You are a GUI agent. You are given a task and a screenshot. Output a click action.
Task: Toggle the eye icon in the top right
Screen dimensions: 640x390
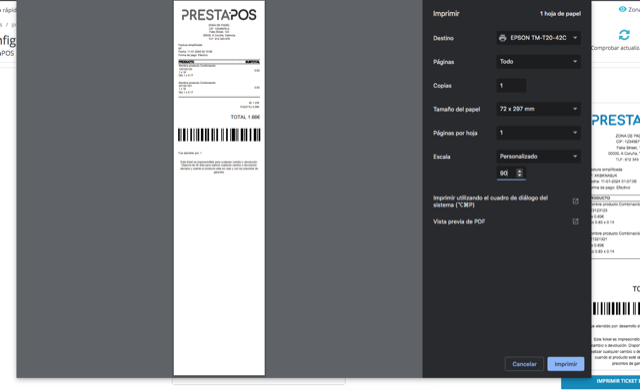click(x=622, y=9)
